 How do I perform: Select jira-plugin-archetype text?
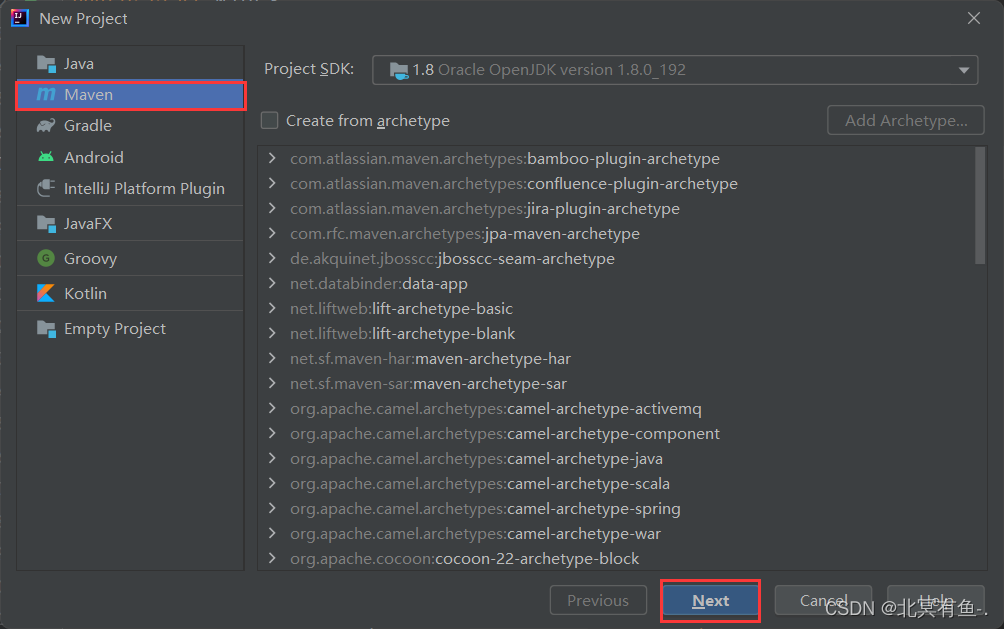(603, 208)
